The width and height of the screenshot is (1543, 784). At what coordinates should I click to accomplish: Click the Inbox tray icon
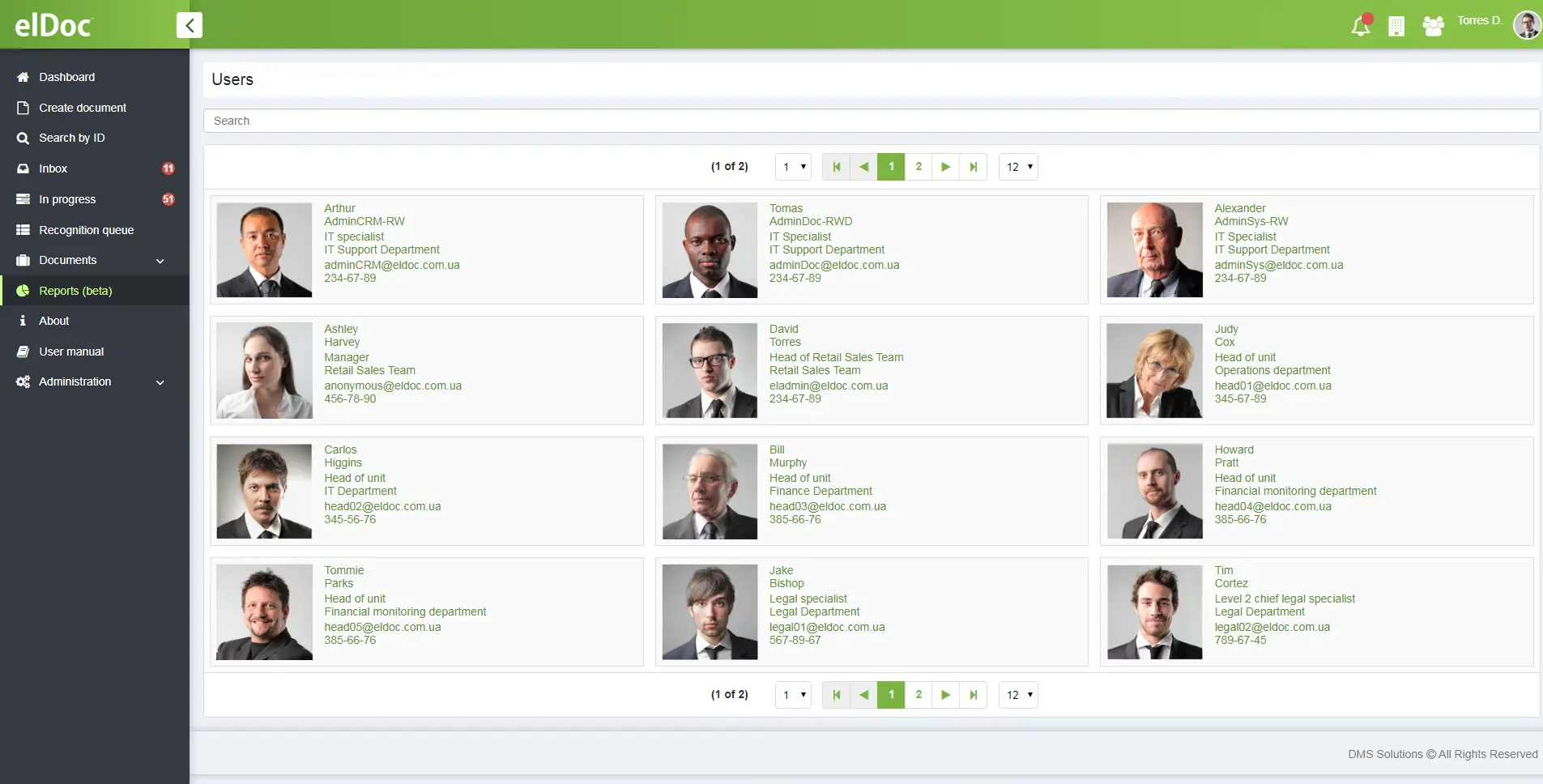[23, 168]
